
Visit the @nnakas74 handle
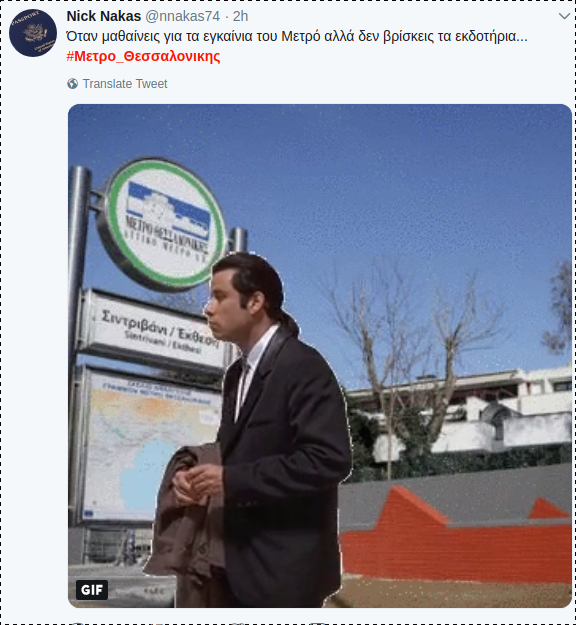[183, 16]
